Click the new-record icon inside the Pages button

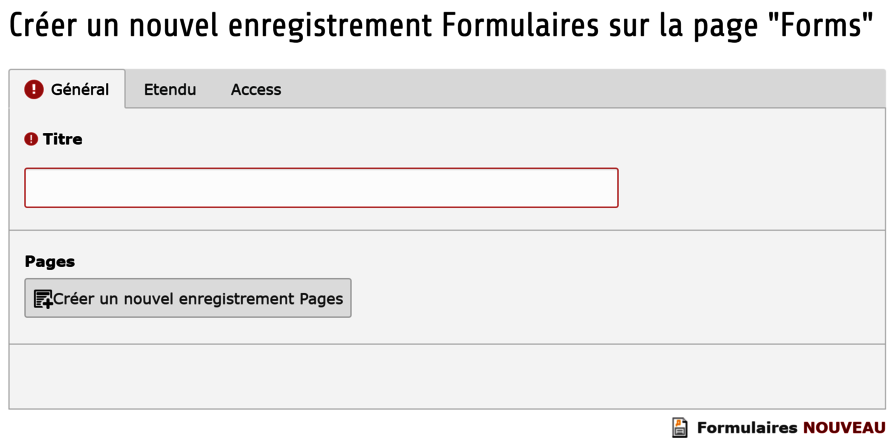pos(43,299)
